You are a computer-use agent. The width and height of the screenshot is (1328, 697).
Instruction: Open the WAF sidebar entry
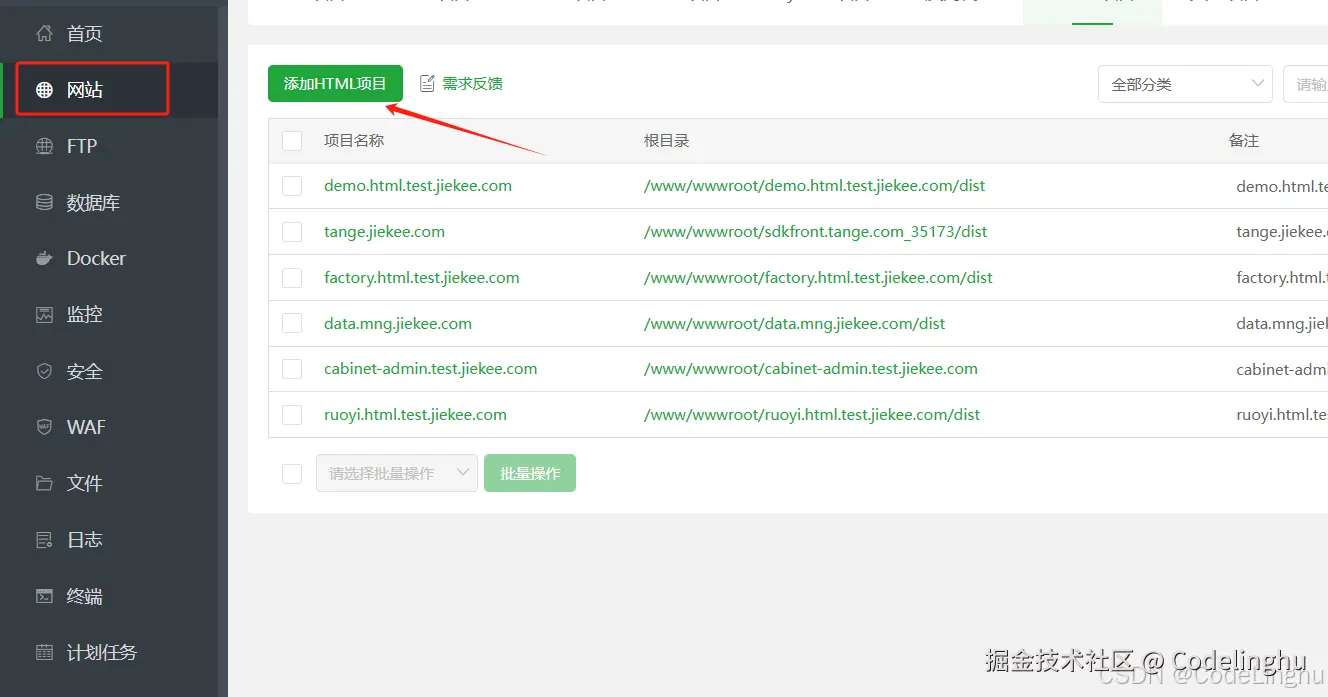coord(109,427)
